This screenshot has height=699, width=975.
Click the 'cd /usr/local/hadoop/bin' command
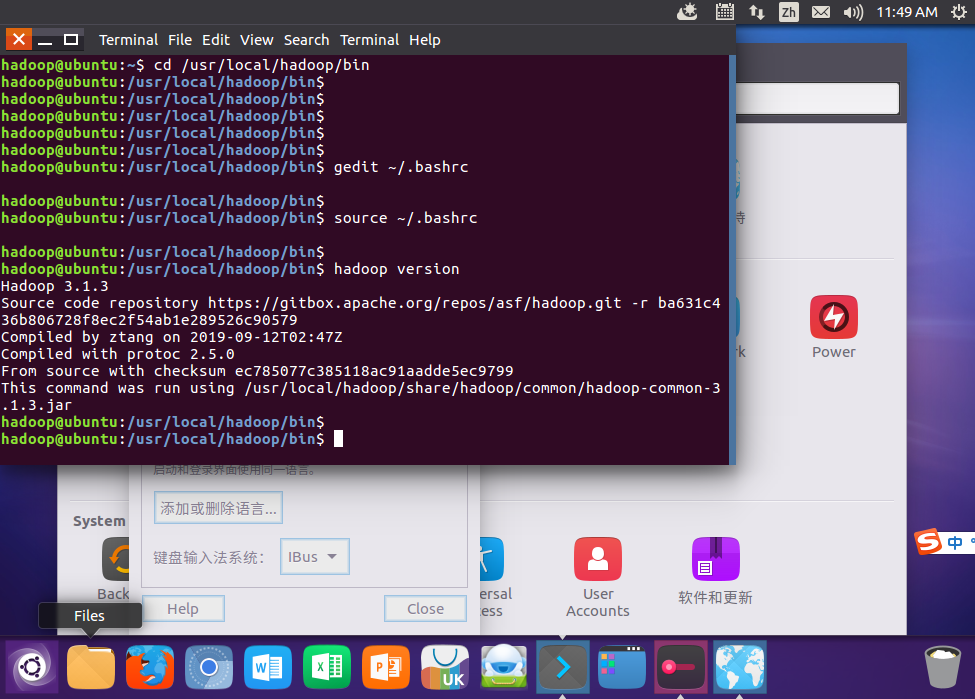(x=262, y=65)
